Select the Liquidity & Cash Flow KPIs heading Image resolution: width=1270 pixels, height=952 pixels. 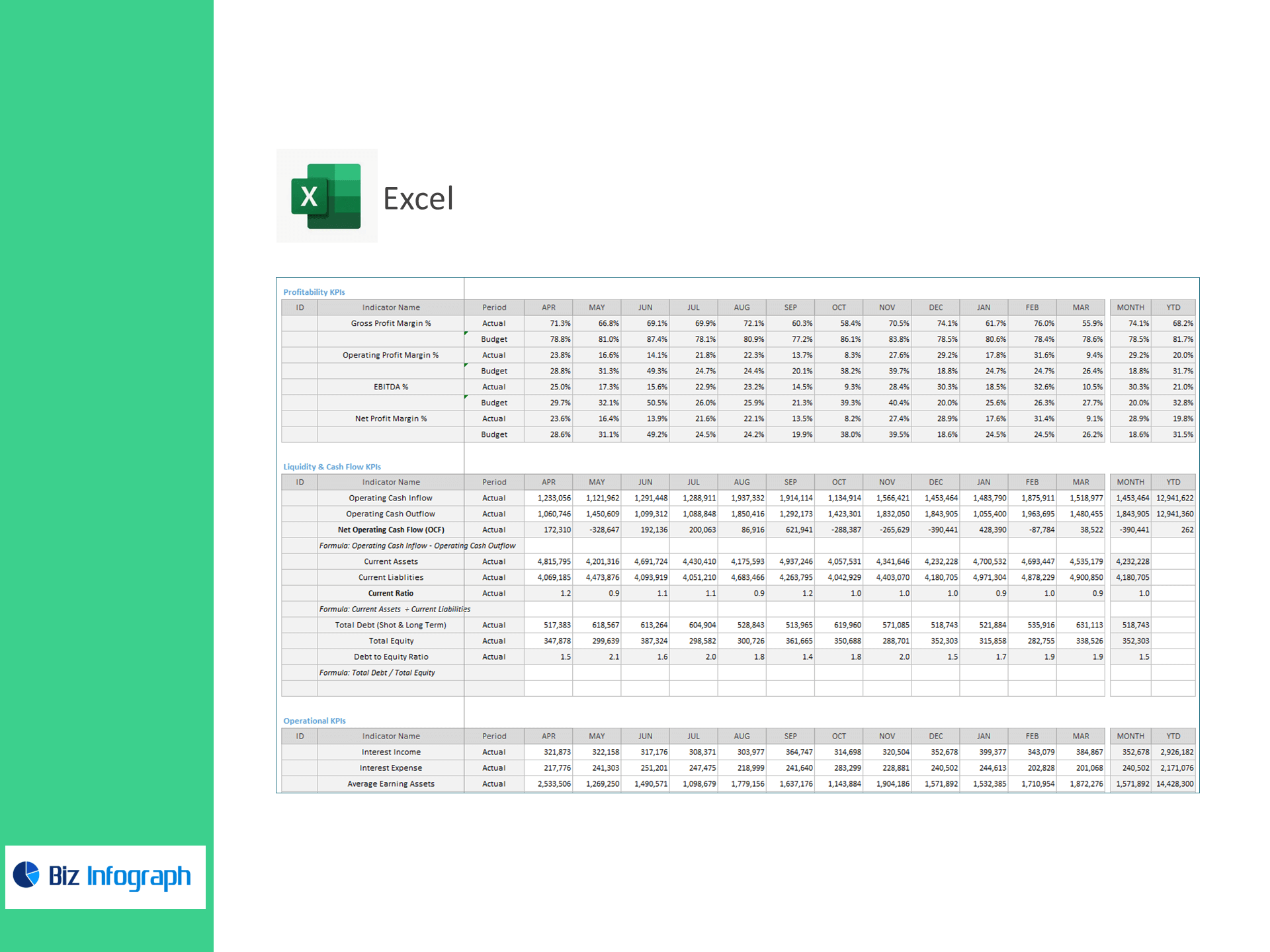(x=332, y=467)
